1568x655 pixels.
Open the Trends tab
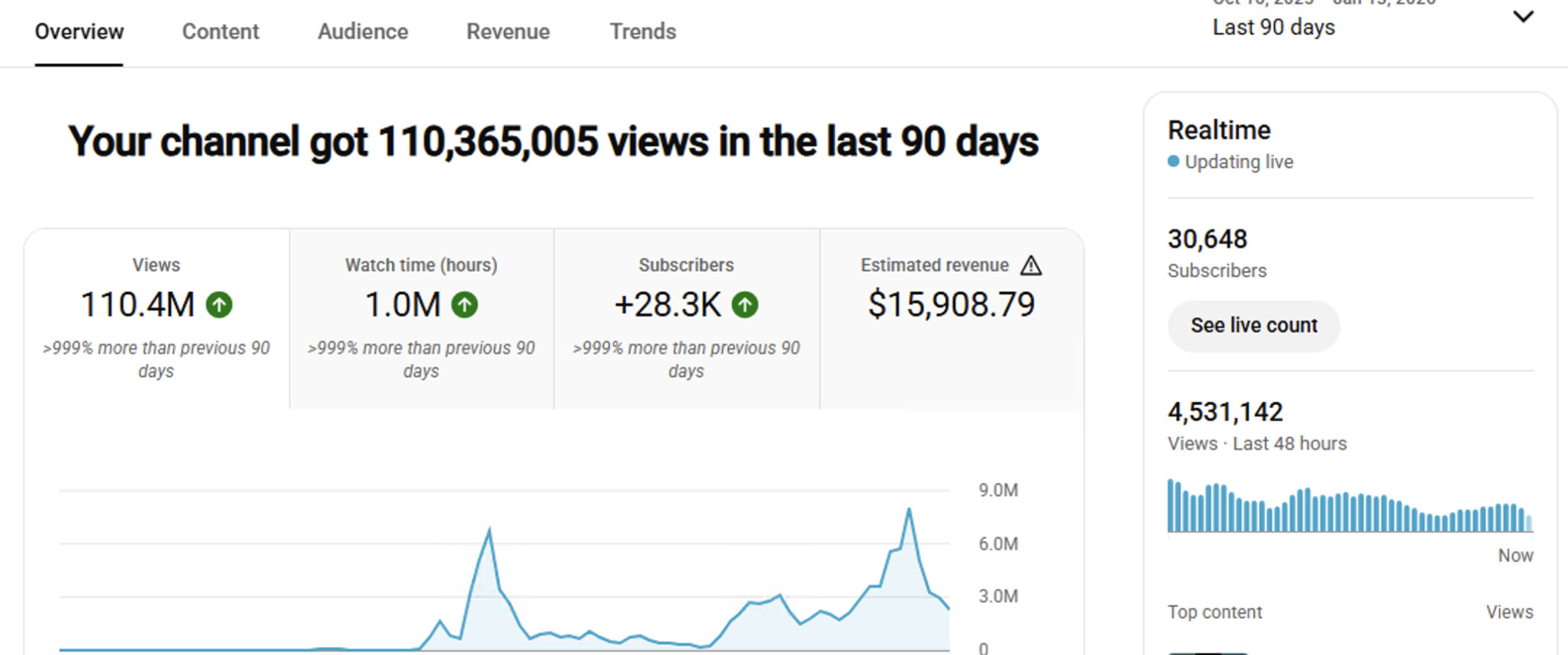tap(643, 31)
